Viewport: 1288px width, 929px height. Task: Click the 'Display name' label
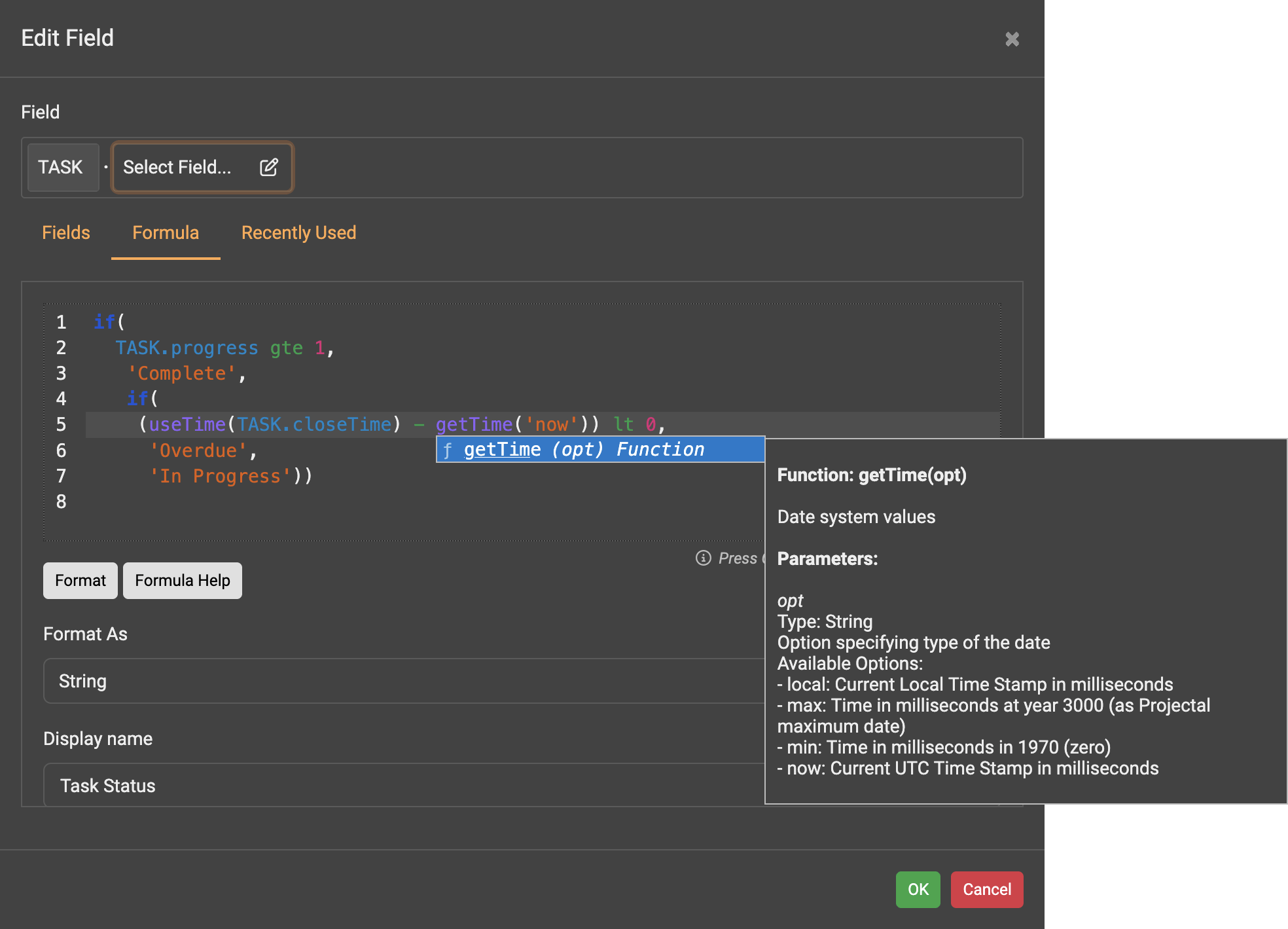(98, 739)
